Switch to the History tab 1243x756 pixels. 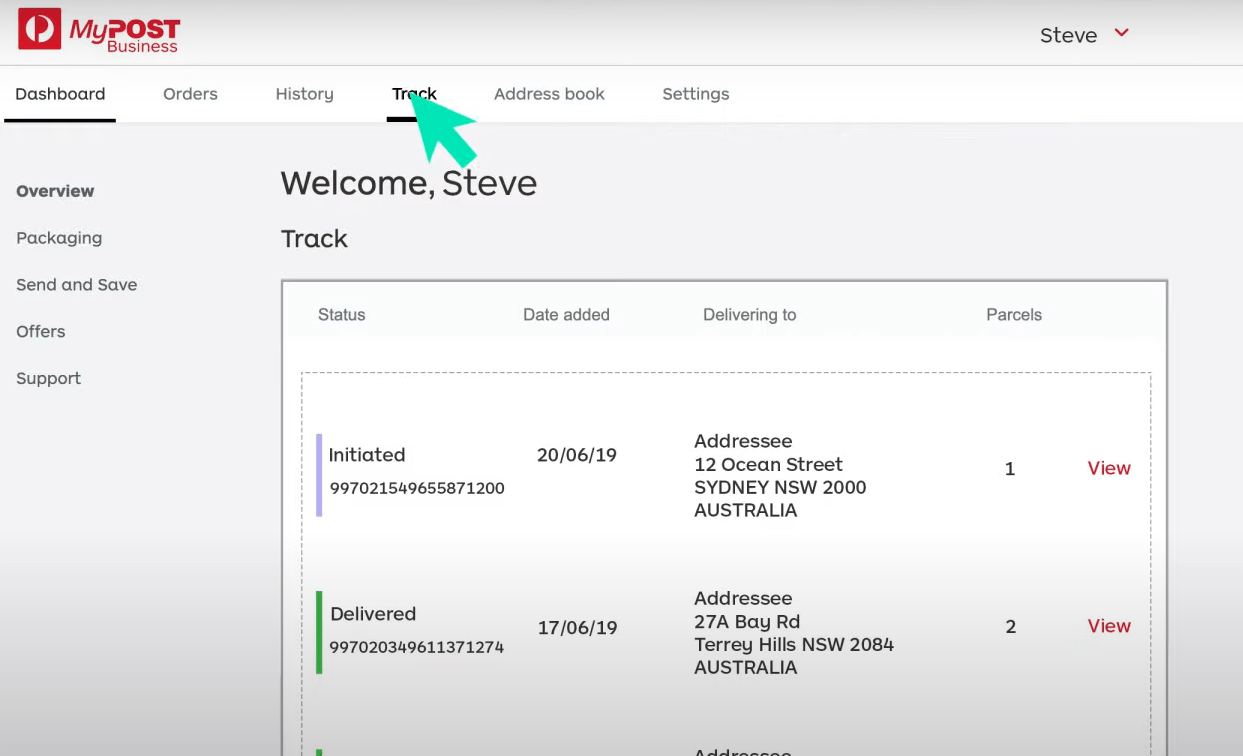pyautogui.click(x=304, y=93)
